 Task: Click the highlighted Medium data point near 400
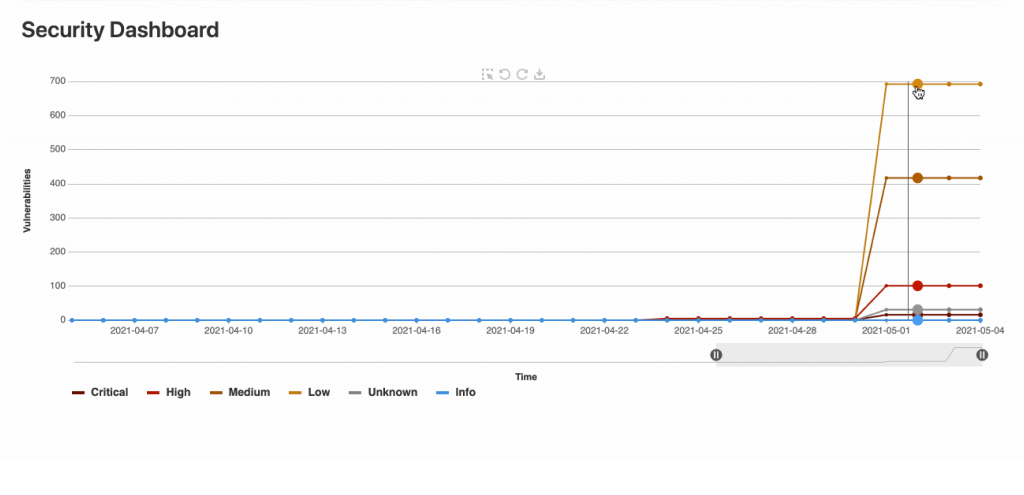click(x=918, y=178)
